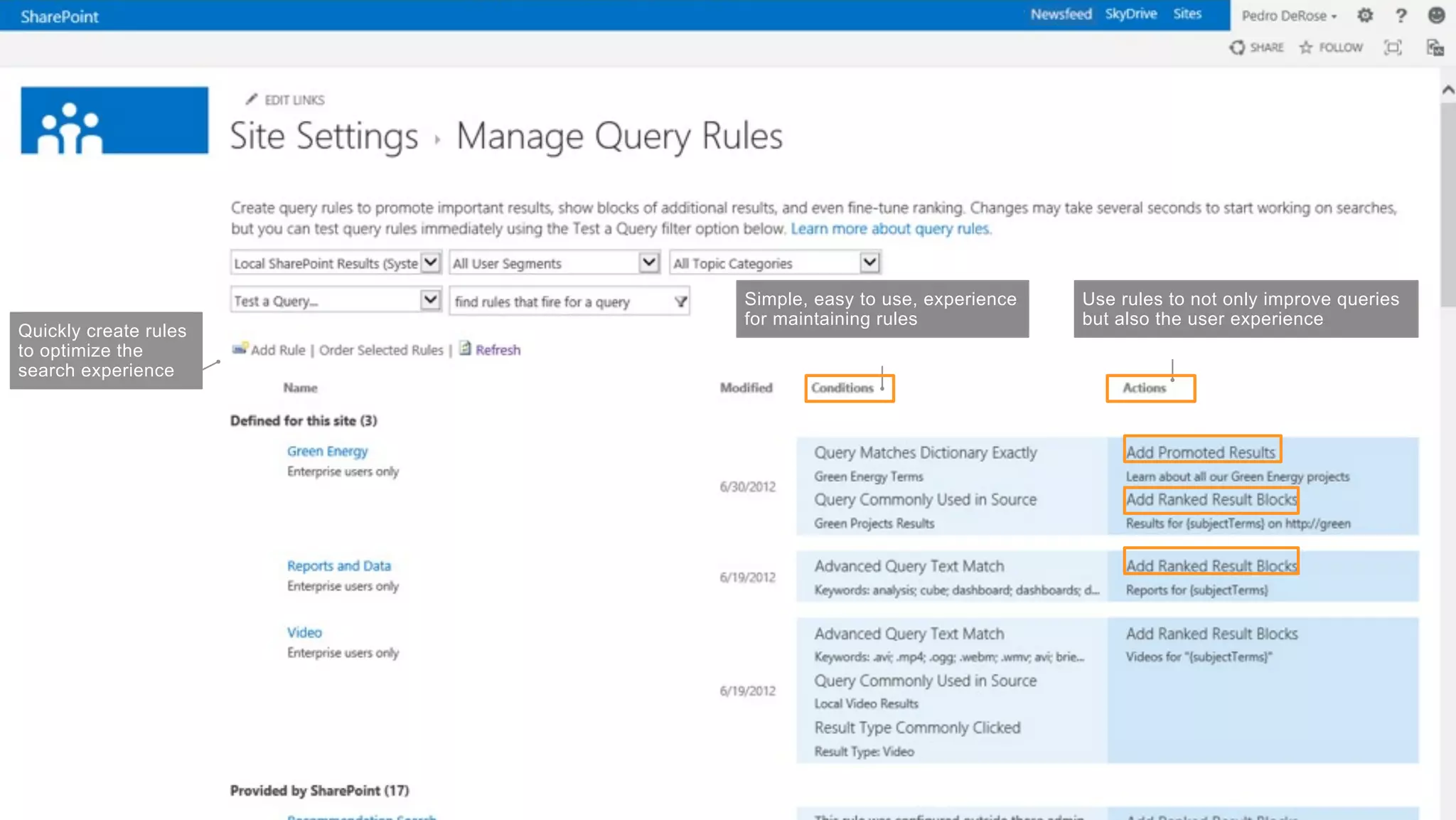Click SHARE text button

(1267, 48)
